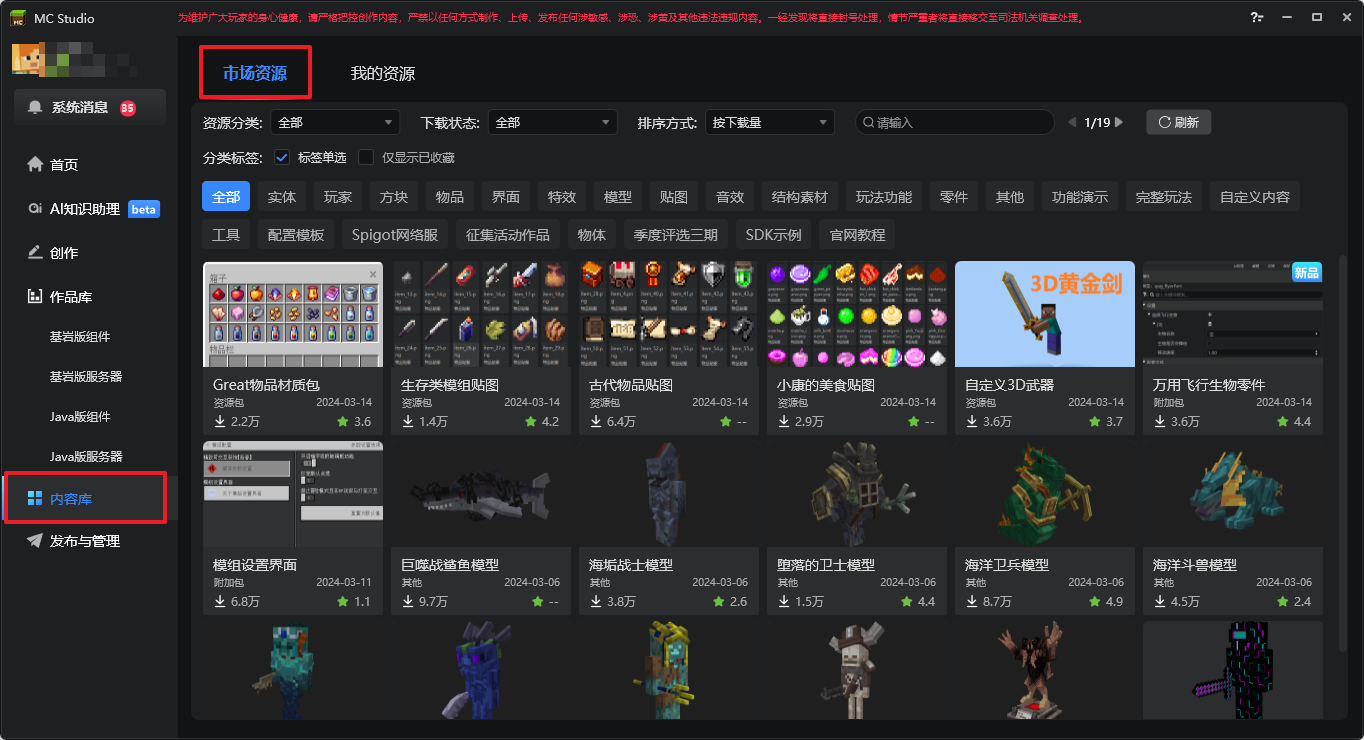Open 堕落的卫士模型 thumbnail
This screenshot has width=1364, height=740.
point(857,494)
